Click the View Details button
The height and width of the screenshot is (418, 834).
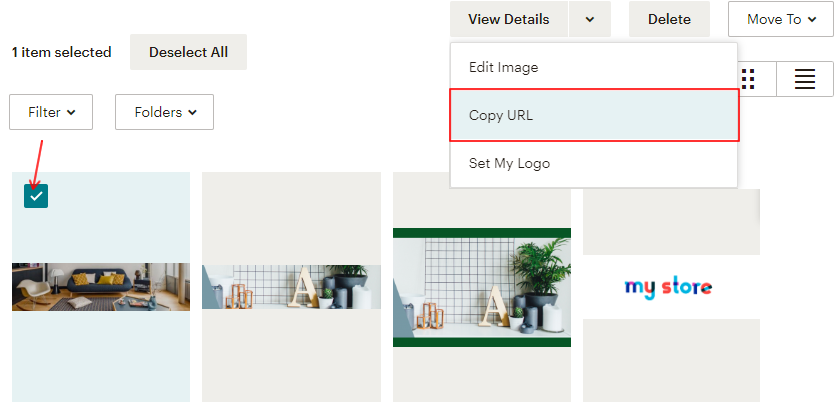pyautogui.click(x=508, y=19)
